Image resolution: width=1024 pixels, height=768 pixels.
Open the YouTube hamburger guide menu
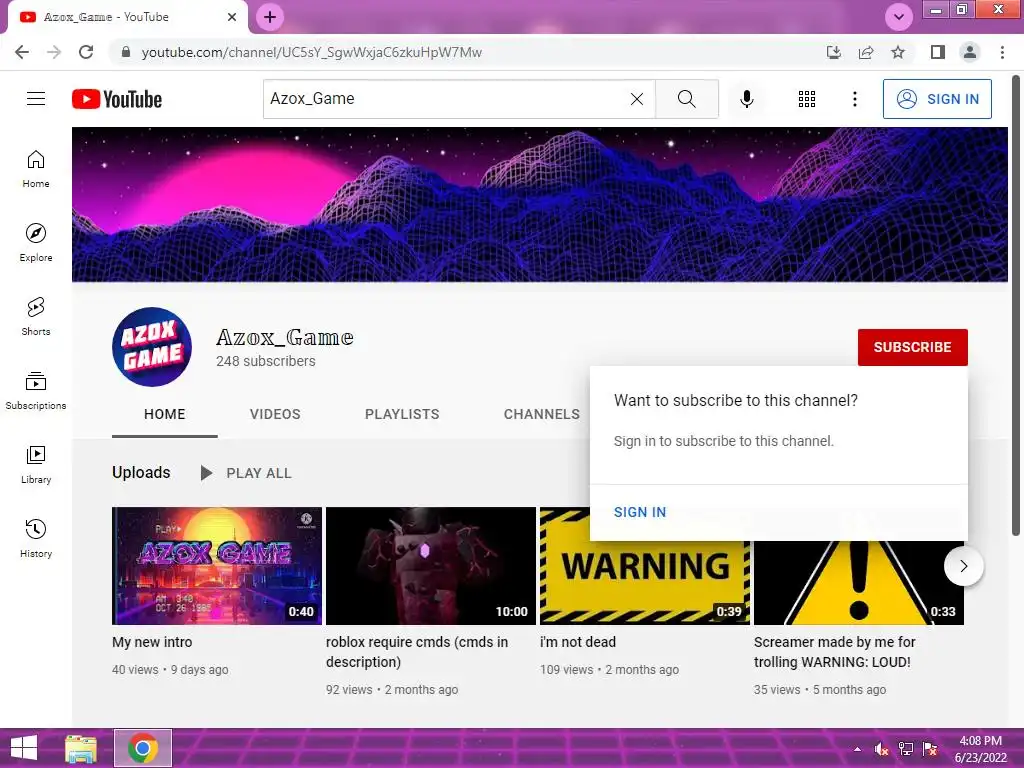36,99
